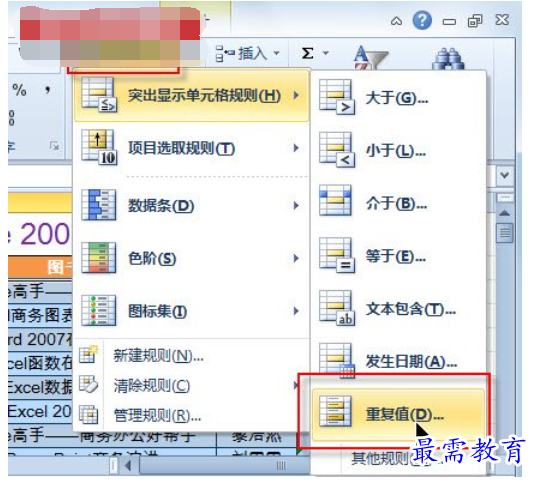Select Text That Contains (文本包含) rule

point(398,309)
